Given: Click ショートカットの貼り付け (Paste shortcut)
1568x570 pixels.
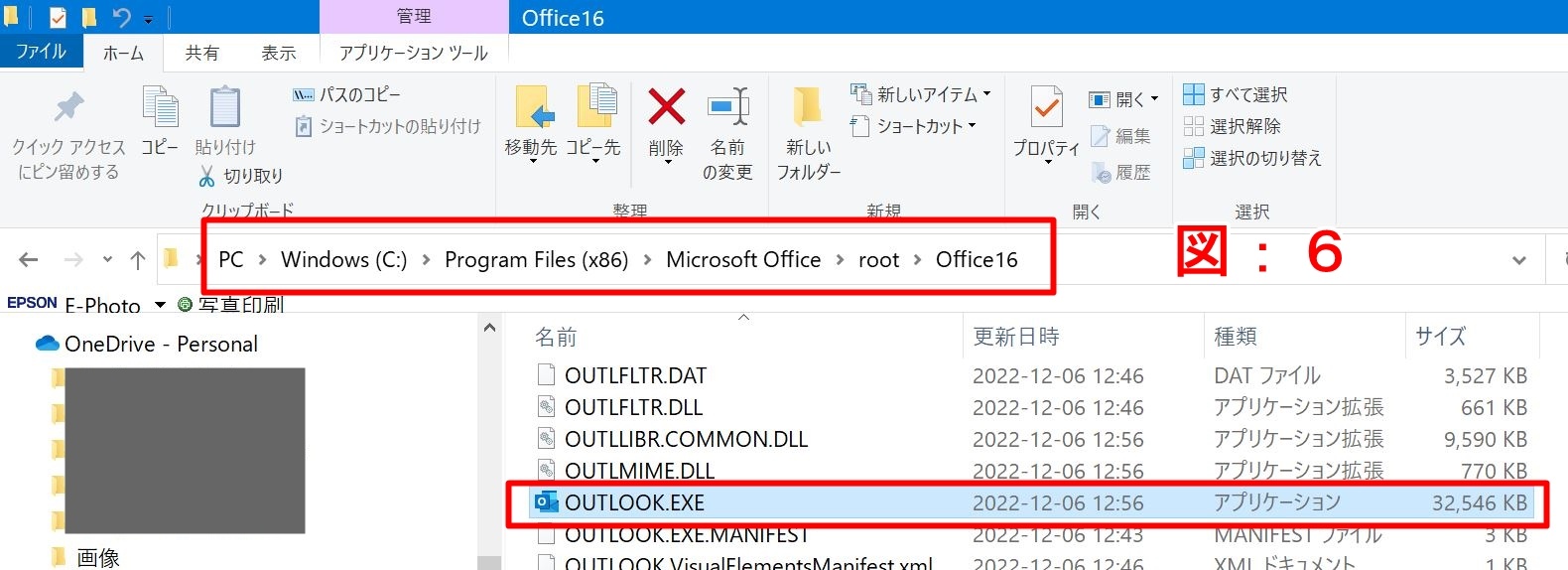Looking at the screenshot, I should 388,126.
